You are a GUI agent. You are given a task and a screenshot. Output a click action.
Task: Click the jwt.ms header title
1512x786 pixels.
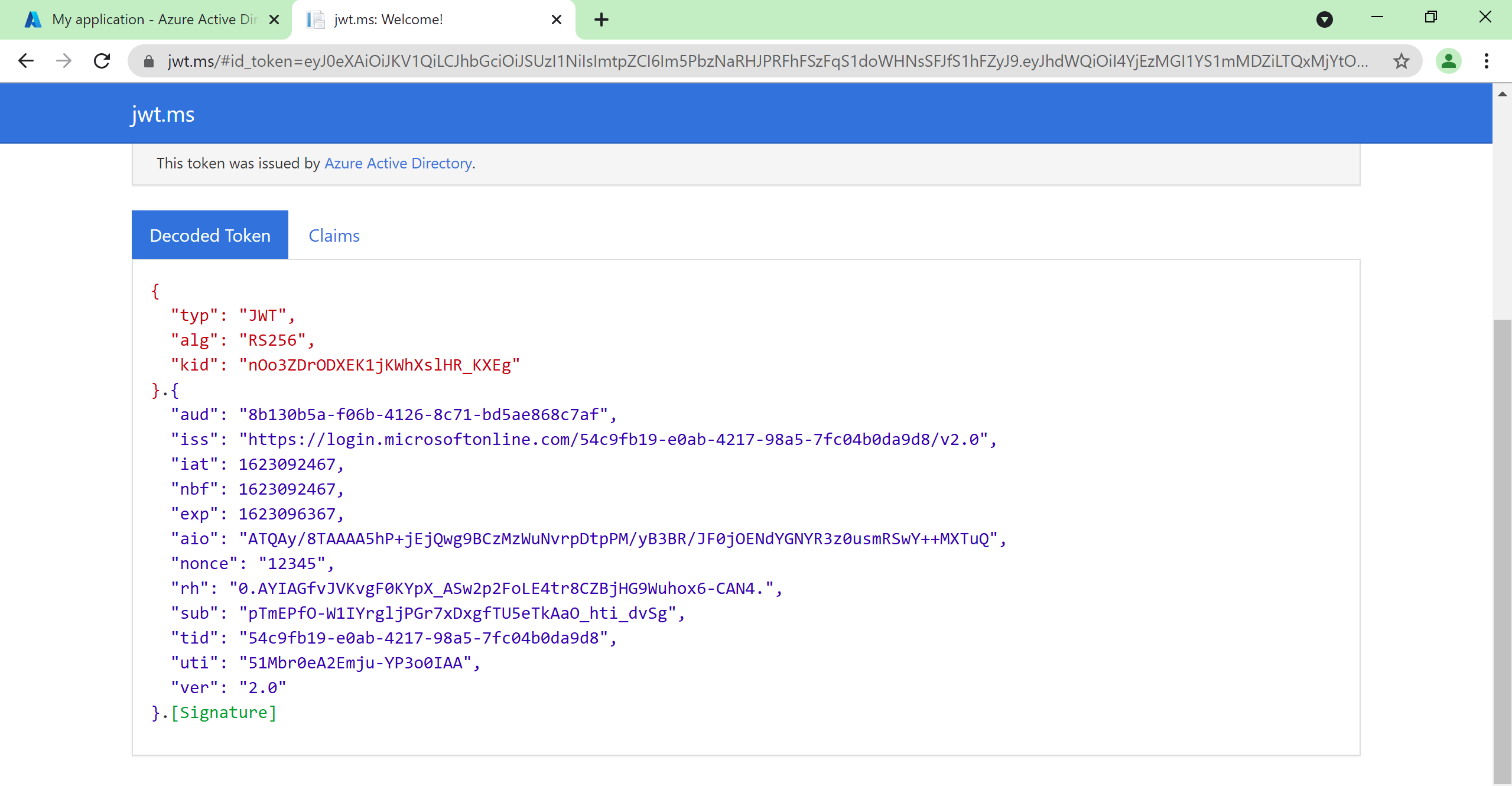162,114
